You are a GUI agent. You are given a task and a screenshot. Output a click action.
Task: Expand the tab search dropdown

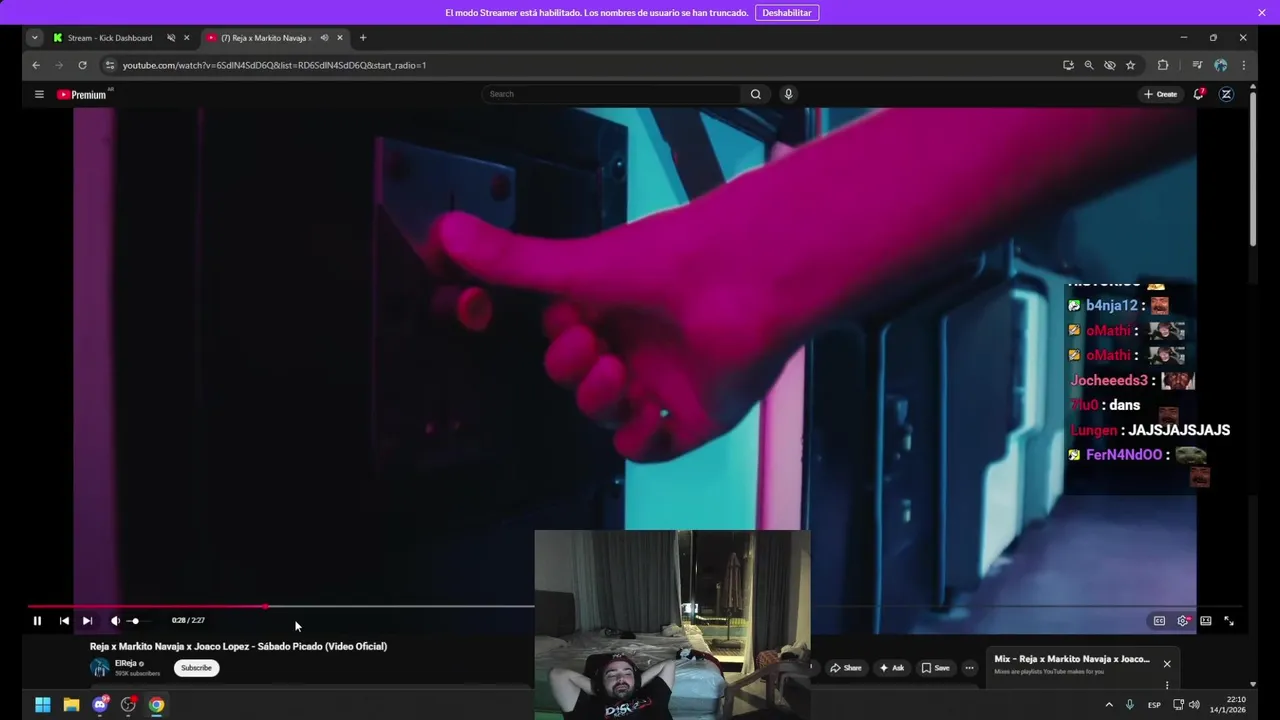point(35,38)
